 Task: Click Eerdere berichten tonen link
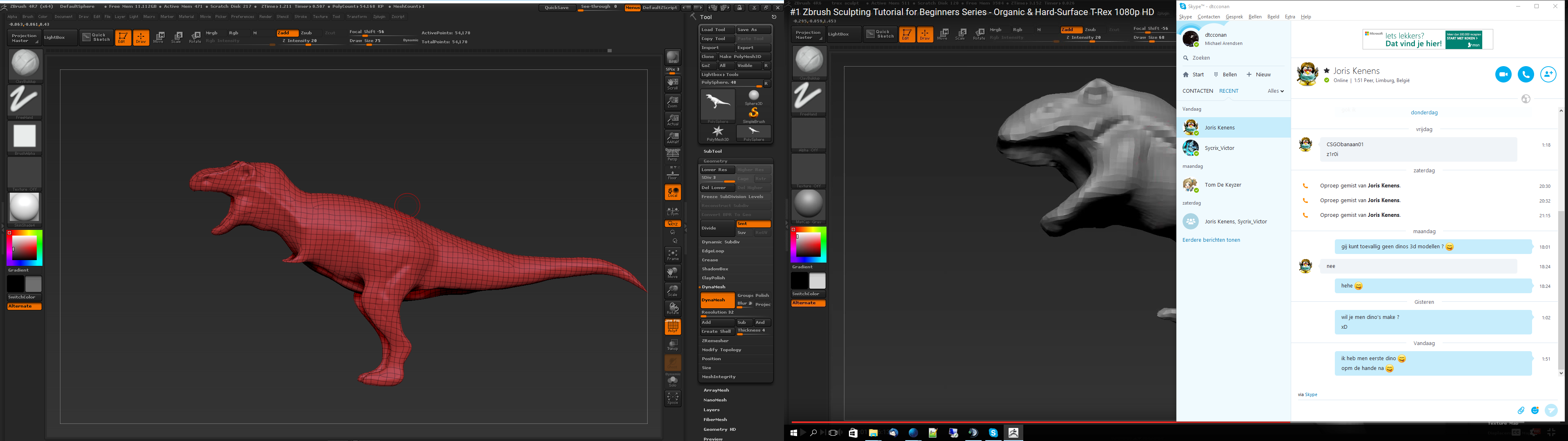(x=1211, y=240)
